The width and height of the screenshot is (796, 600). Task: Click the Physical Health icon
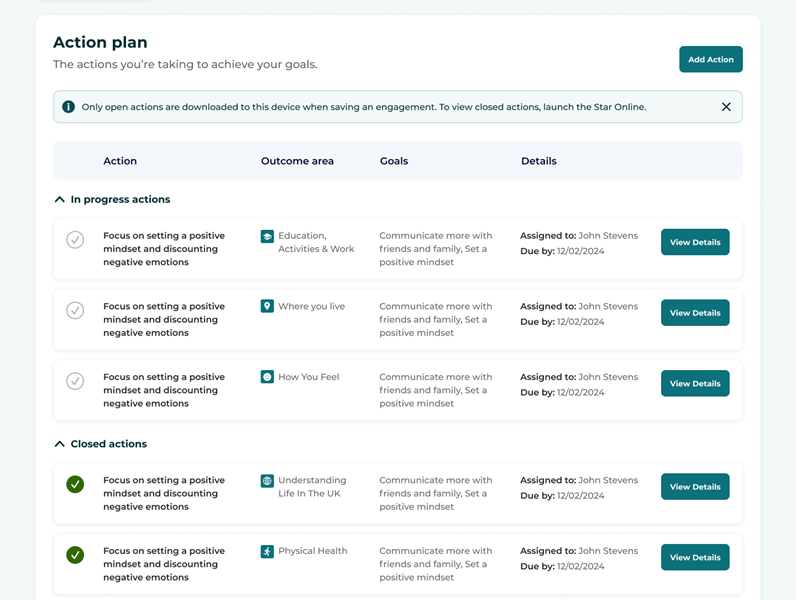[267, 551]
